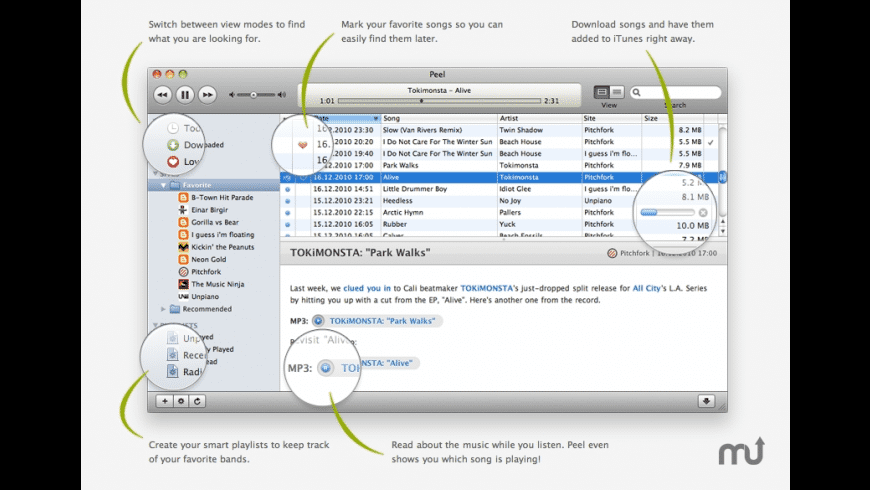Screen dimensions: 870x490
Task: Toggle unplayed dot for Heedless
Action: [287, 201]
